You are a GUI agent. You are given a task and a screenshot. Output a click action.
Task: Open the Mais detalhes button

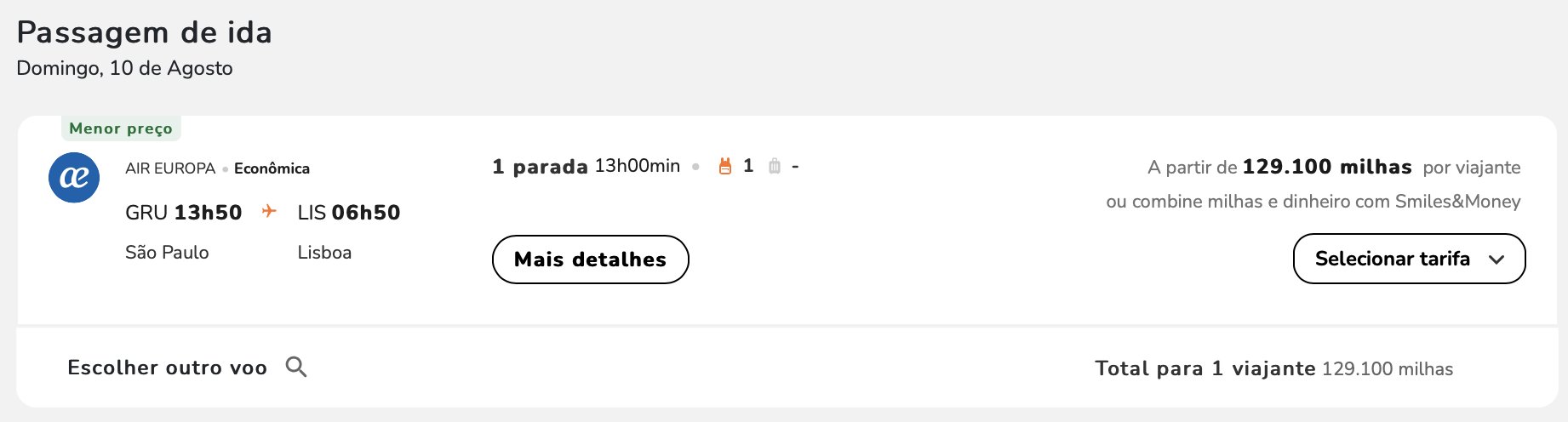click(x=591, y=259)
